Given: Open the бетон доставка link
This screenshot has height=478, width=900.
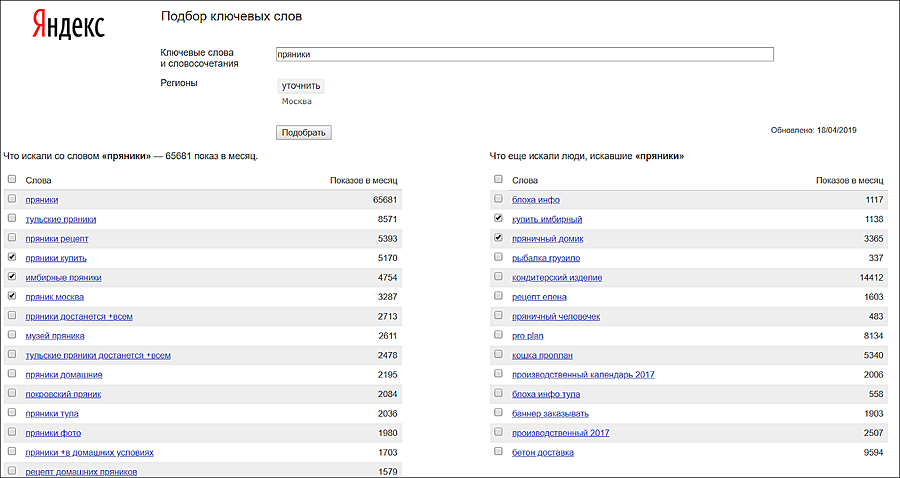Looking at the screenshot, I should click(x=543, y=452).
